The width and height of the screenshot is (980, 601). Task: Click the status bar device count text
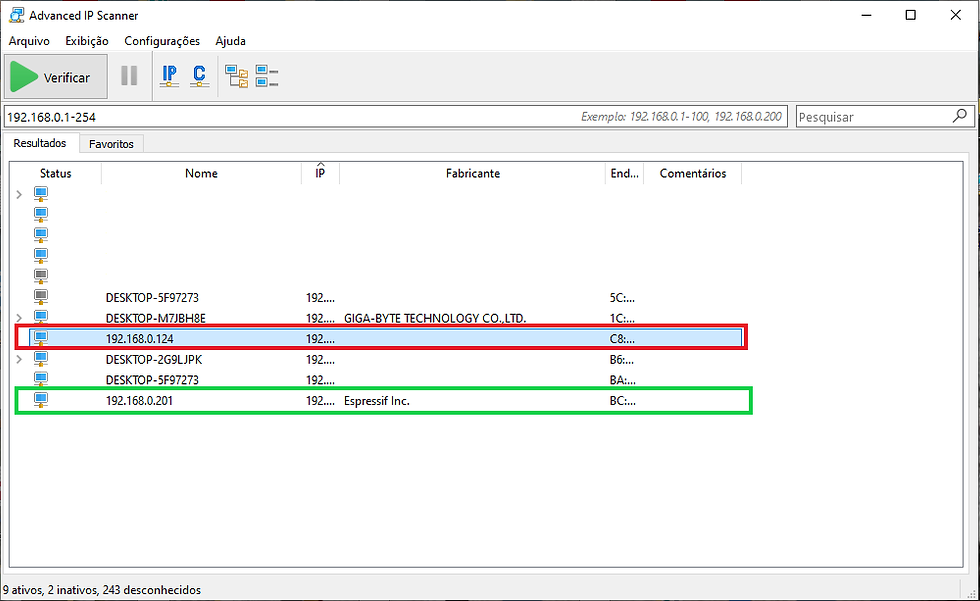[x=102, y=590]
